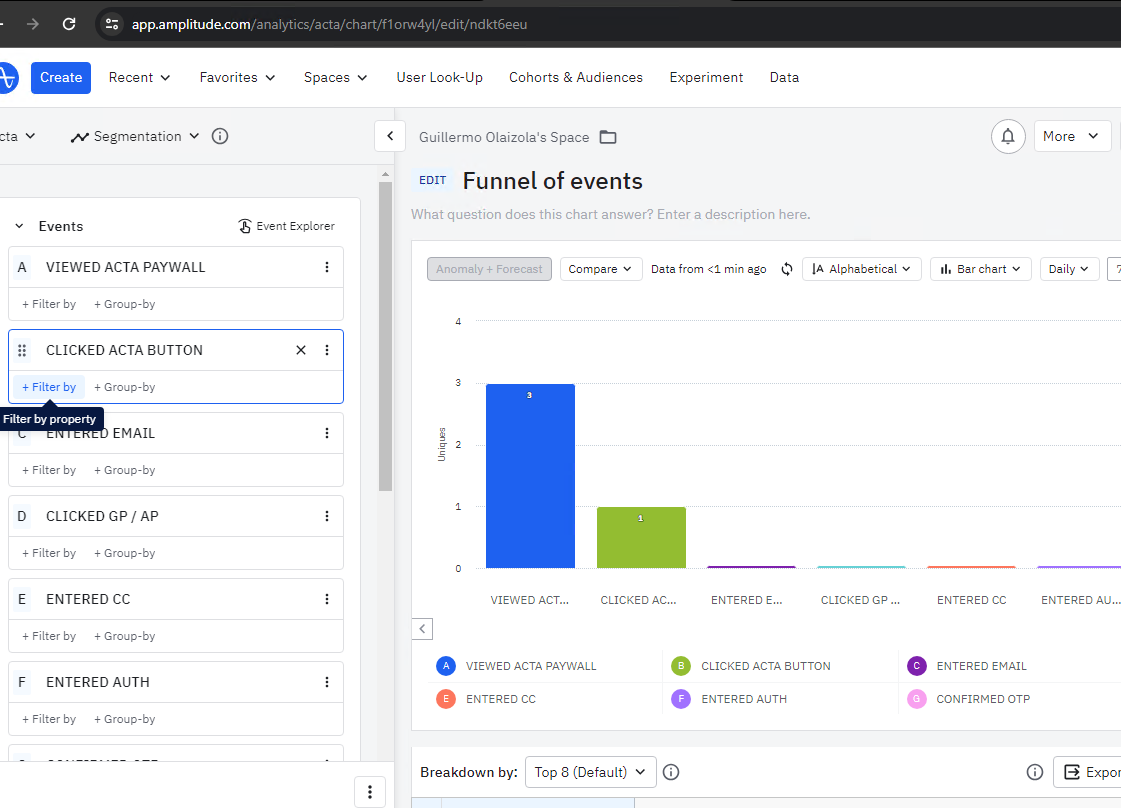
Task: Click the refresh data icon
Action: click(786, 269)
